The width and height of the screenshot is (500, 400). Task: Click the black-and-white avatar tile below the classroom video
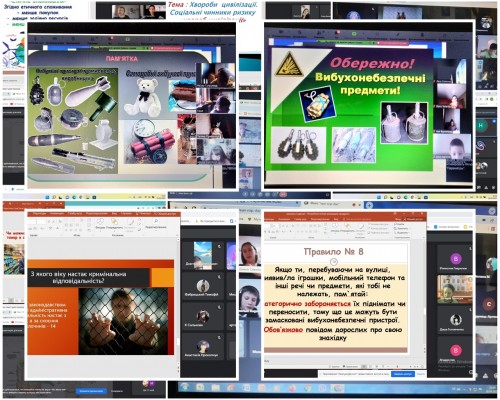point(455,320)
